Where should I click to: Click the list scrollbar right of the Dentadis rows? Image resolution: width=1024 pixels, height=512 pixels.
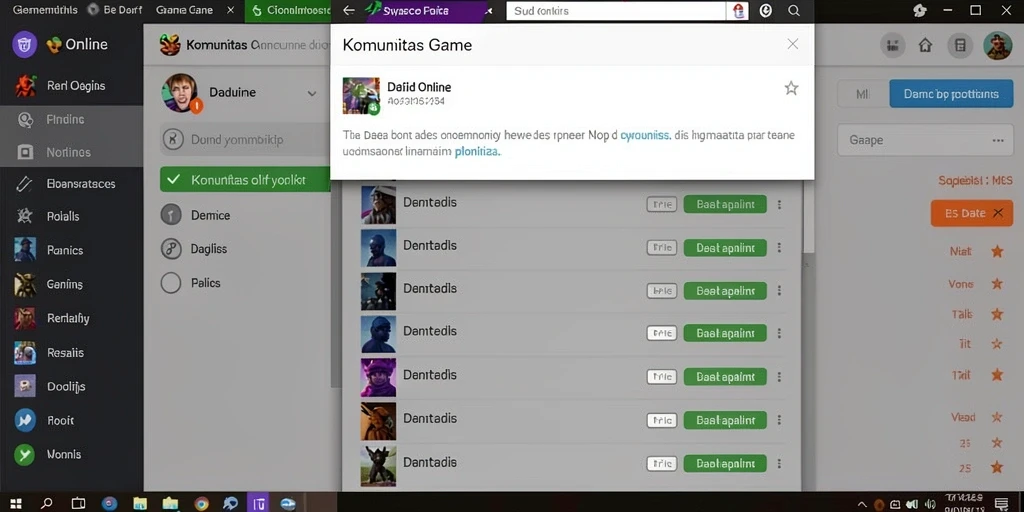(x=808, y=216)
